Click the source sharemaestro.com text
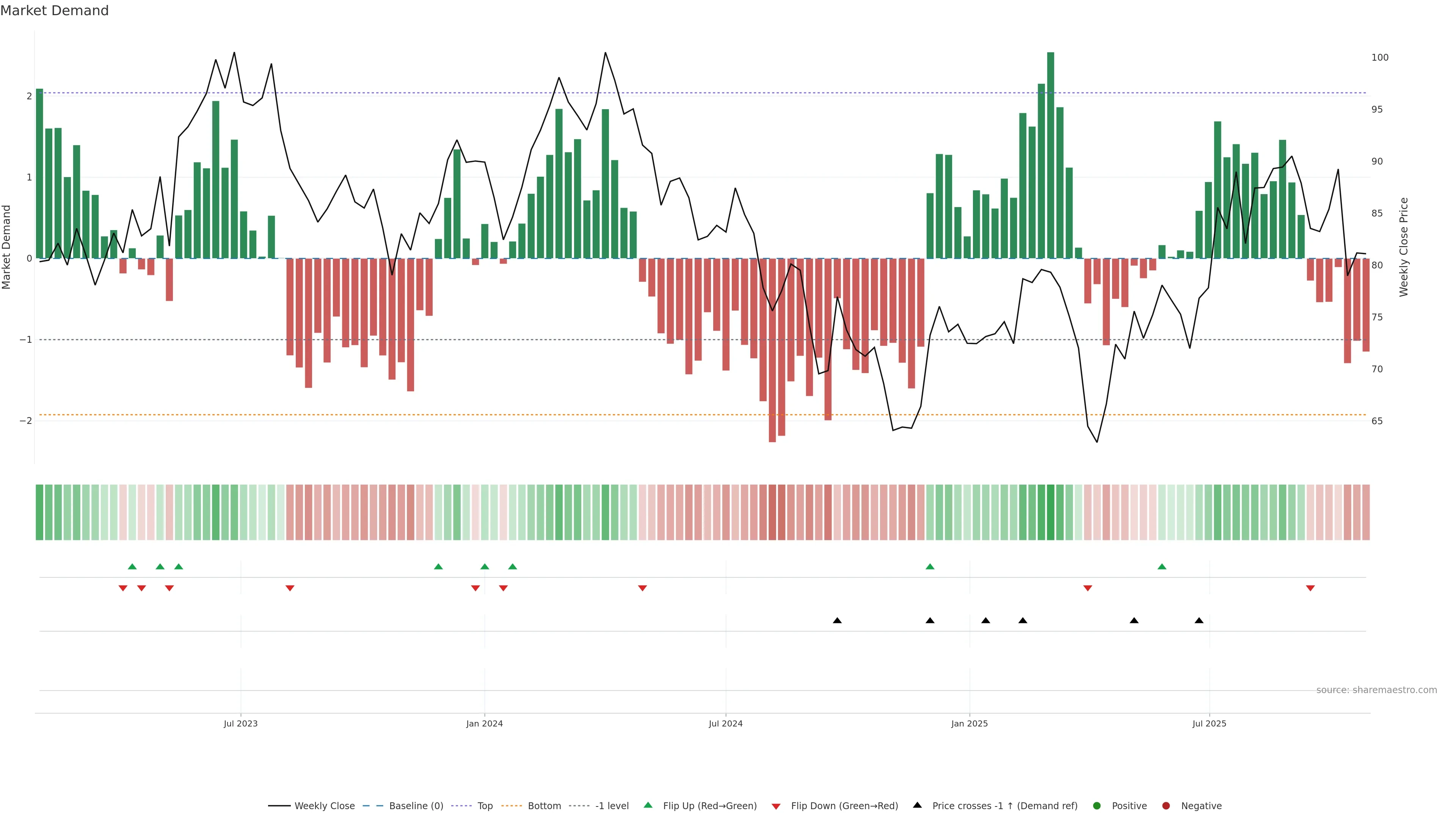The height and width of the screenshot is (819, 1456). [x=1376, y=690]
